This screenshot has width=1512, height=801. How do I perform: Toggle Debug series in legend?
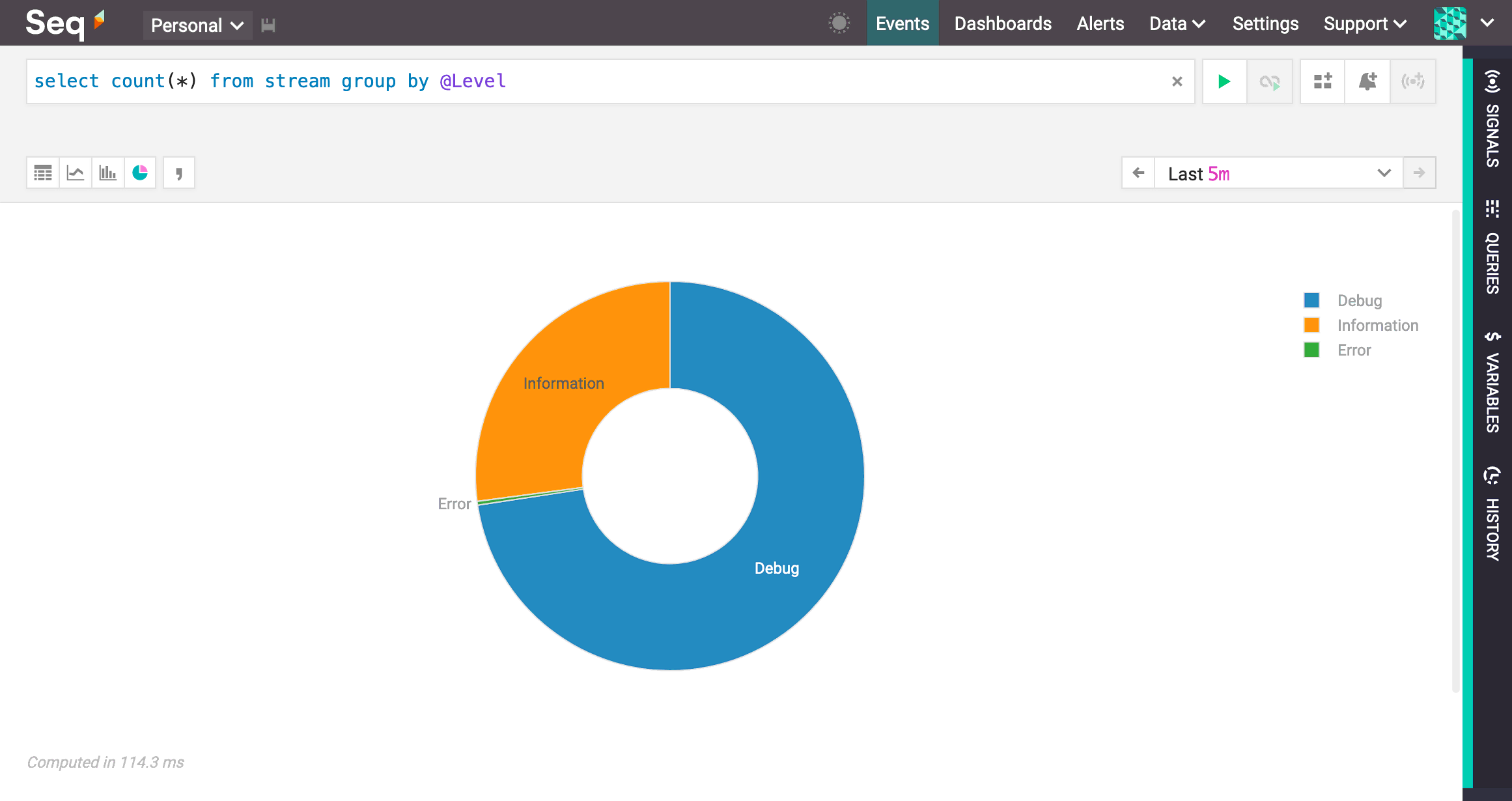pos(1343,300)
